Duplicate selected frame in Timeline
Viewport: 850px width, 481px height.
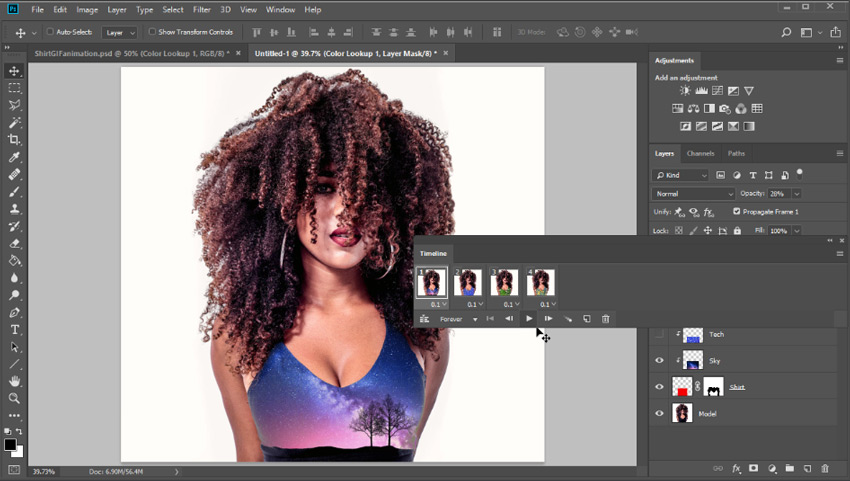[587, 319]
